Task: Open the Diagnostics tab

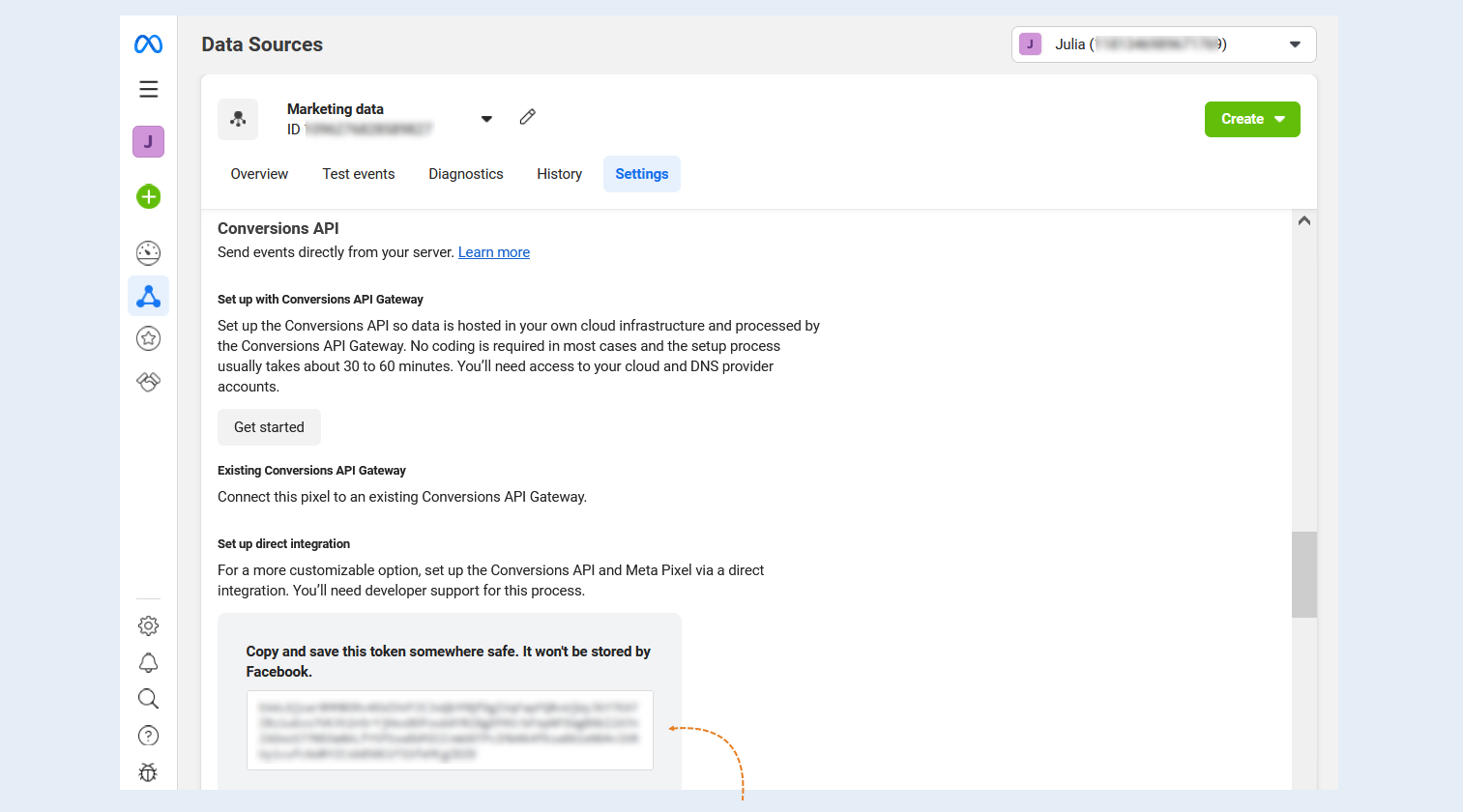Action: (466, 174)
